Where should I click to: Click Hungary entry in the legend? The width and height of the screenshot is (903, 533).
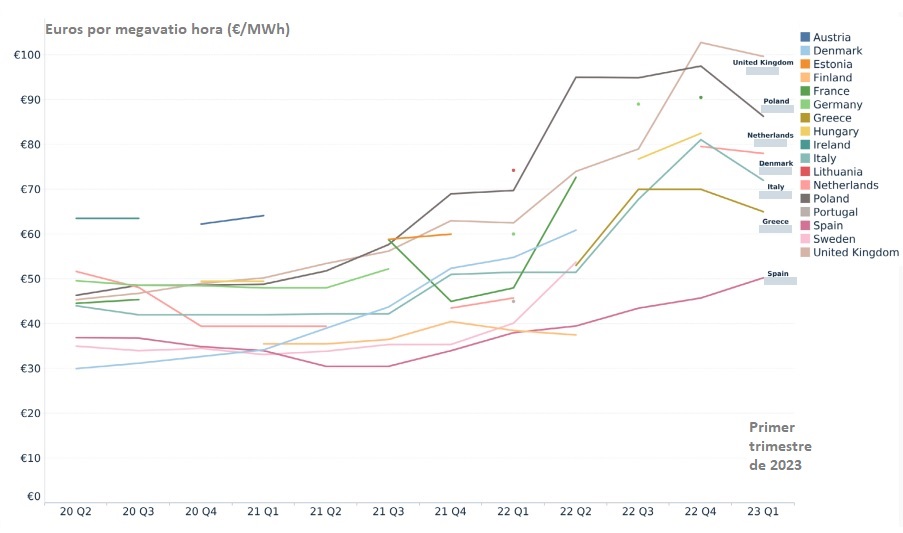pyautogui.click(x=836, y=131)
